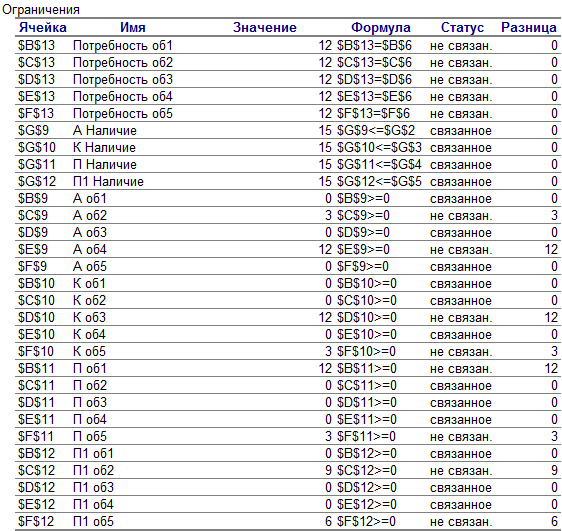Select cell reference $B$9
This screenshot has width=562, height=531.
click(x=33, y=198)
